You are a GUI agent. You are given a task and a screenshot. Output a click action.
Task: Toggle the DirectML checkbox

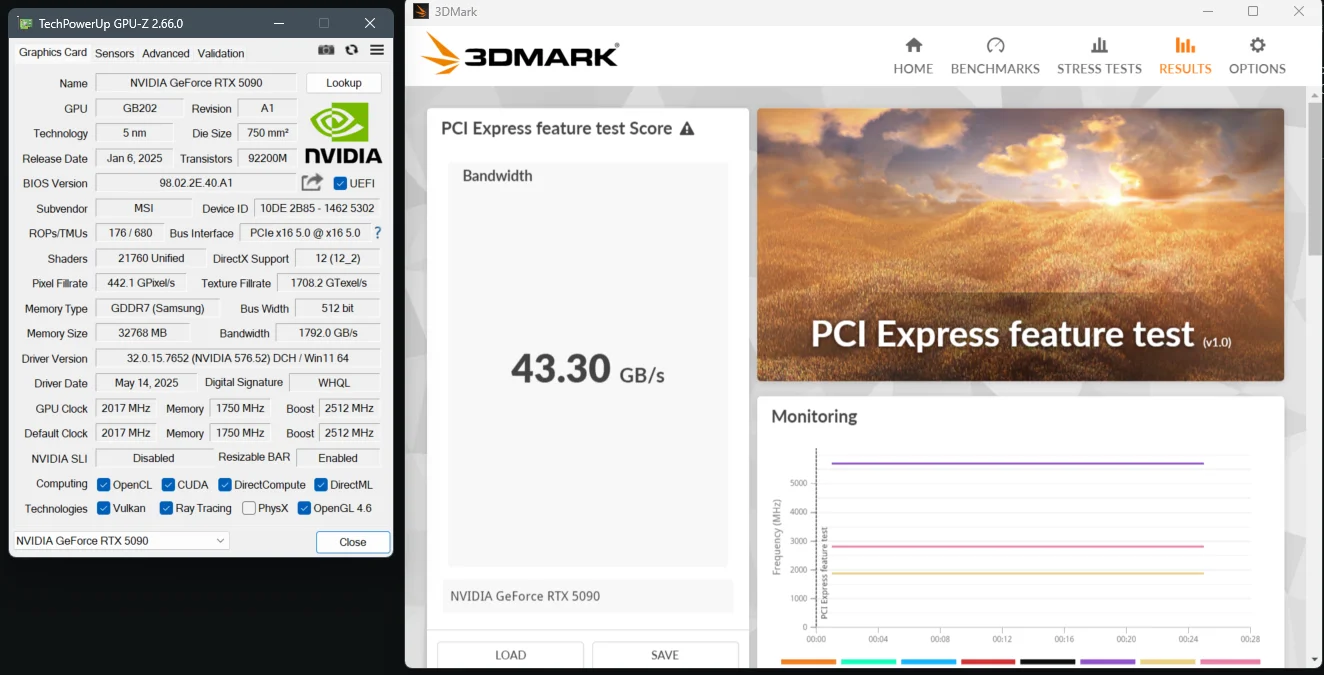(321, 484)
